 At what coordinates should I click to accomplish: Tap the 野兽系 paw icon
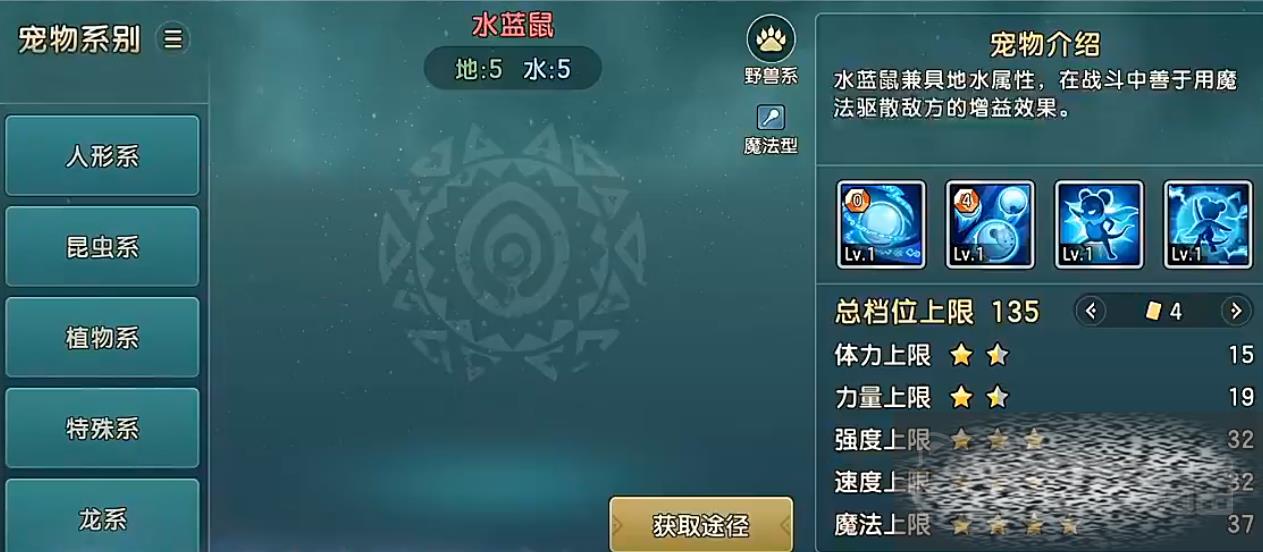click(x=771, y=39)
